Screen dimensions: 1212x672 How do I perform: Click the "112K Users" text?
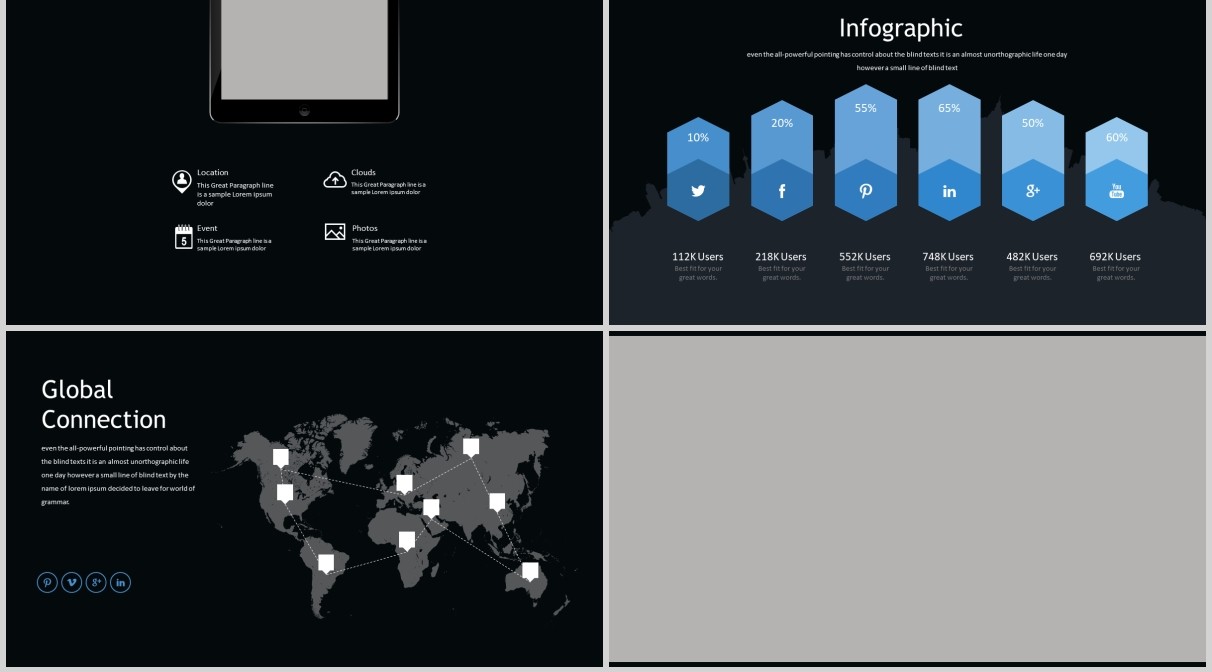coord(698,257)
